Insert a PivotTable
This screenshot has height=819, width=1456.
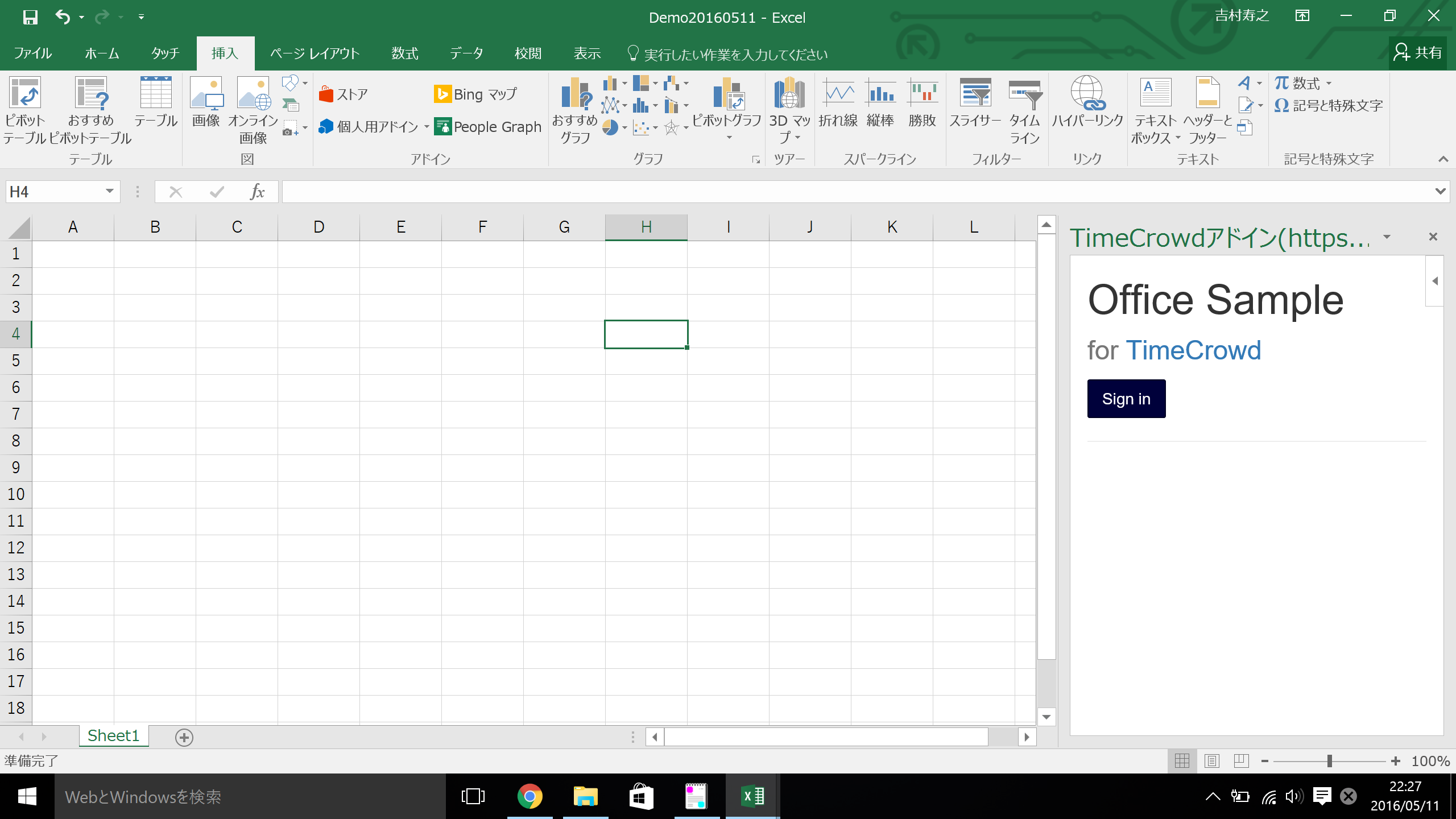tap(24, 110)
